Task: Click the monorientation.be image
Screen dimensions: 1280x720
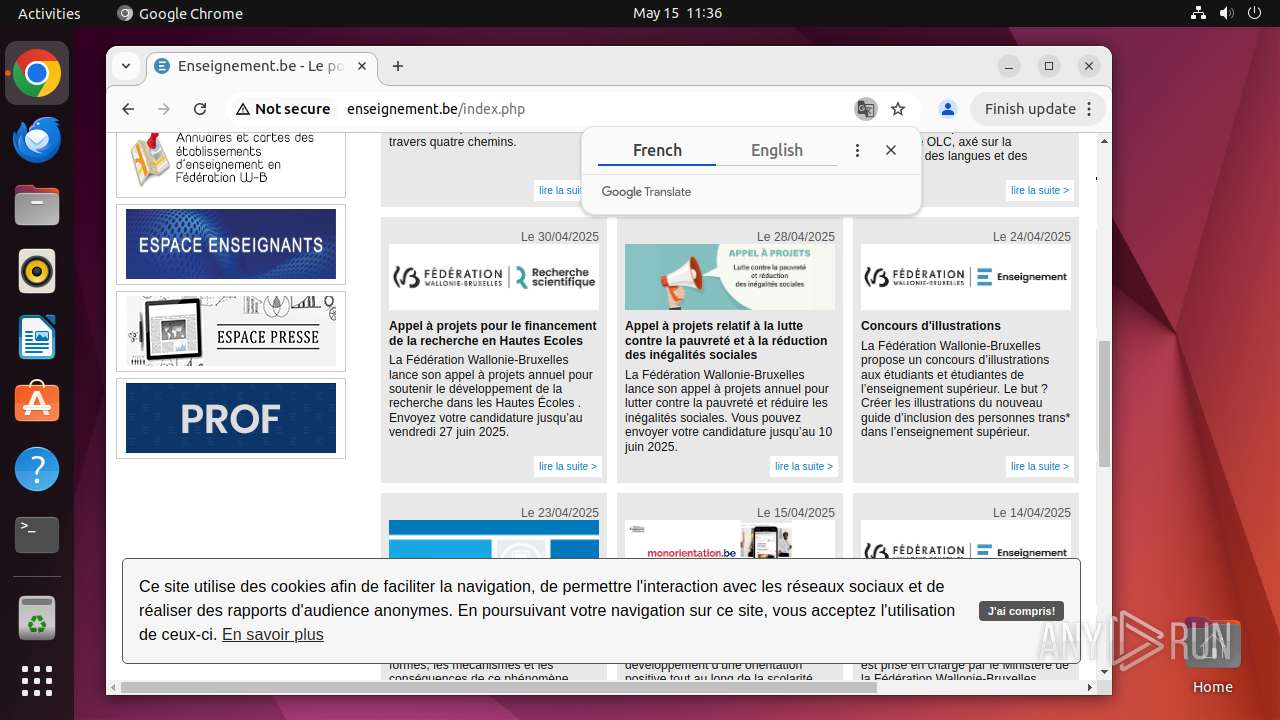Action: click(x=730, y=540)
